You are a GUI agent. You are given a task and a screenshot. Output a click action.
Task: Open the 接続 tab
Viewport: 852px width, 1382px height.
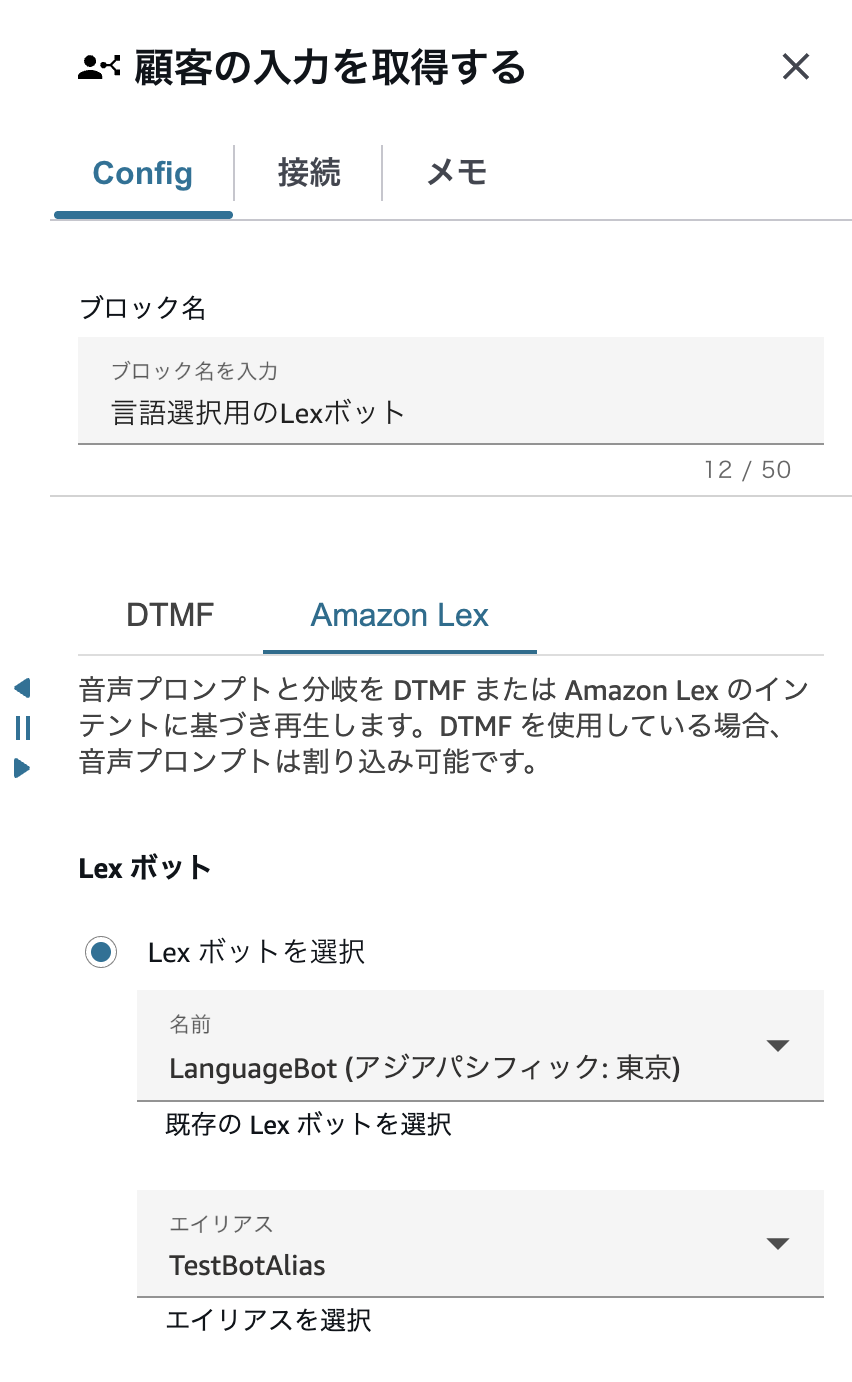tap(309, 173)
